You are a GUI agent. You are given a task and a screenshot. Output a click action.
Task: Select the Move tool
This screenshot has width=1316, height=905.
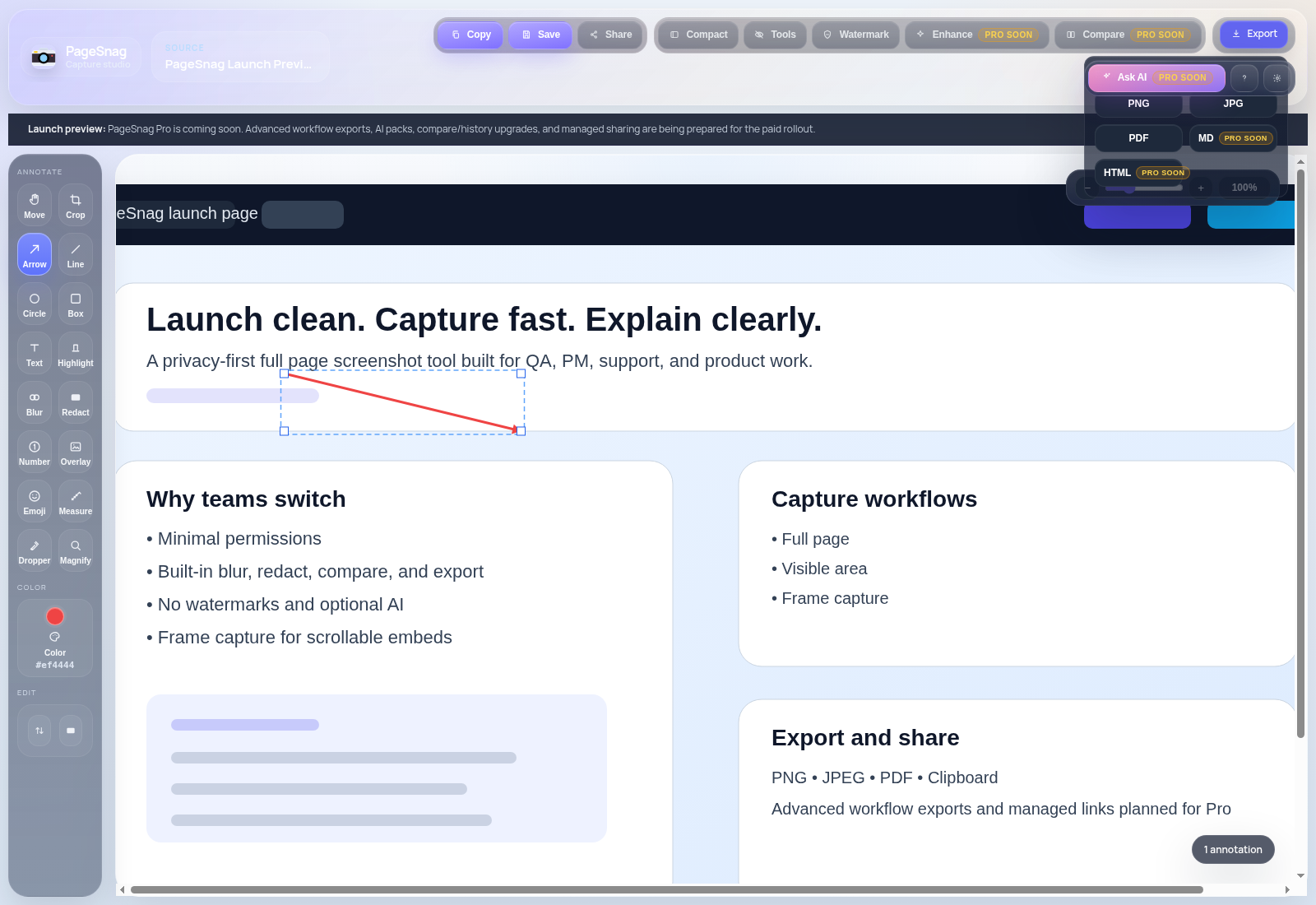[35, 205]
